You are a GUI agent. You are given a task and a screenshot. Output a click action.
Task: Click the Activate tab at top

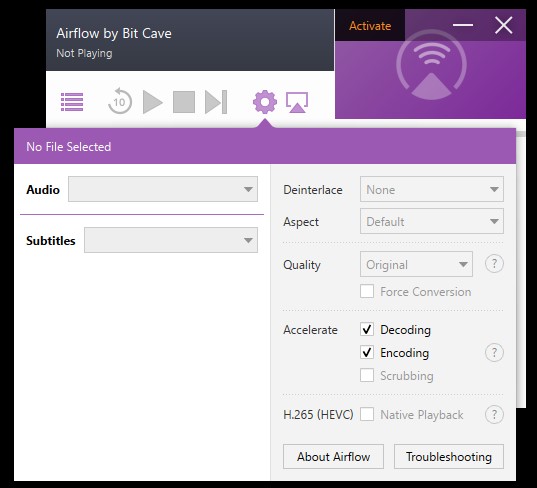370,26
